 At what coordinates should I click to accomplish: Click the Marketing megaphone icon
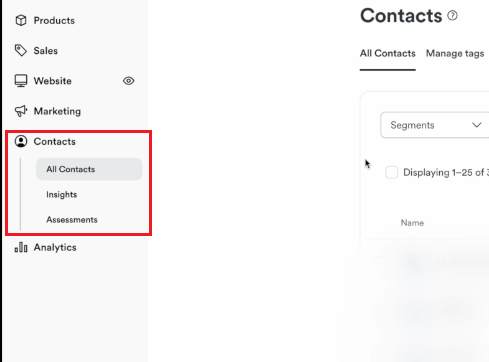pos(21,111)
